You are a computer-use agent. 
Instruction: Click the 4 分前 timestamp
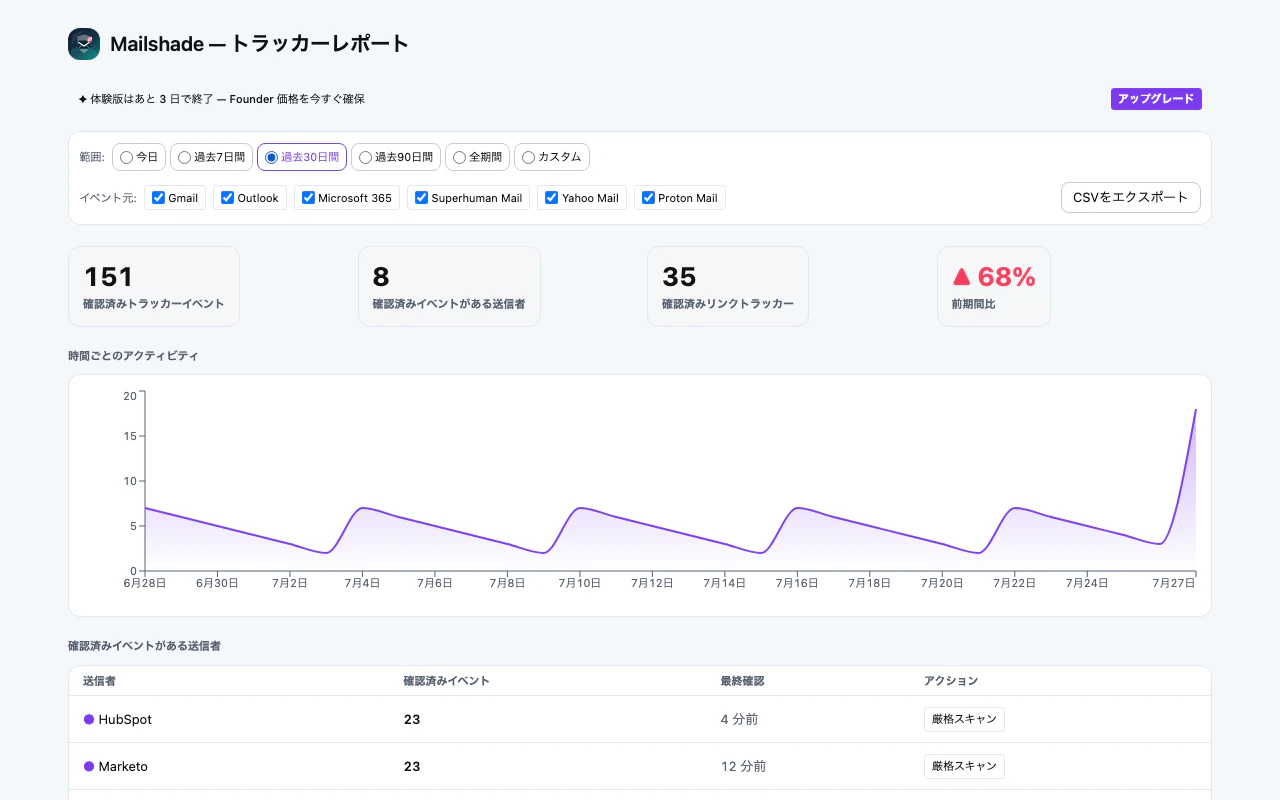point(739,719)
